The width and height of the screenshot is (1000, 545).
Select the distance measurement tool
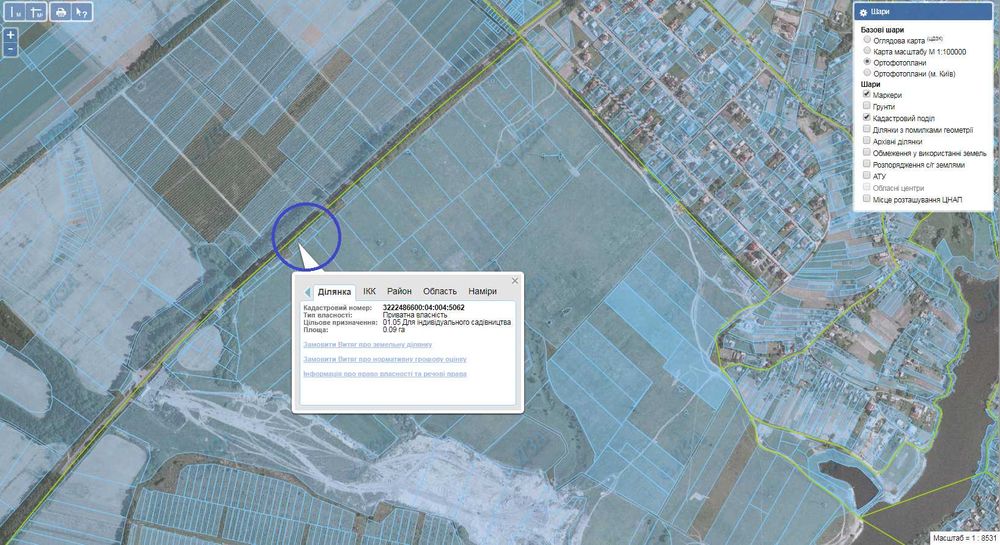tap(17, 12)
